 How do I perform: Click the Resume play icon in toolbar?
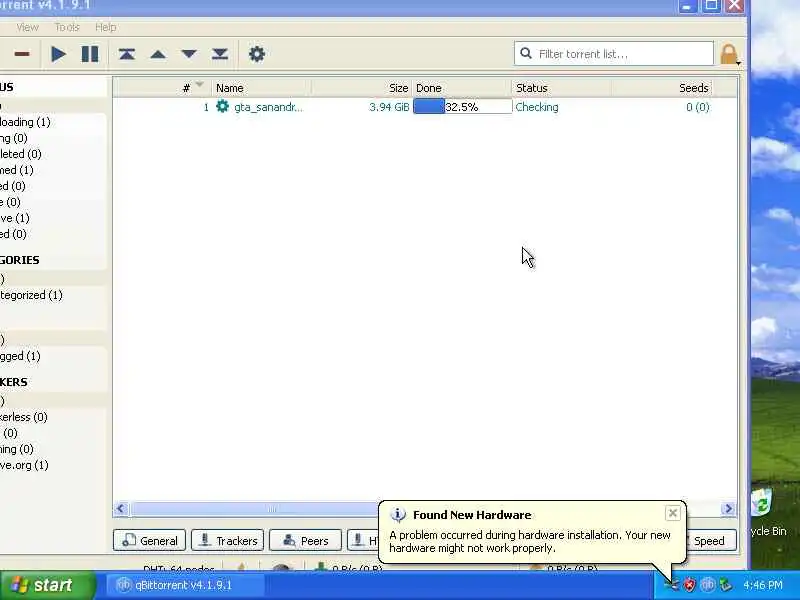pos(59,54)
